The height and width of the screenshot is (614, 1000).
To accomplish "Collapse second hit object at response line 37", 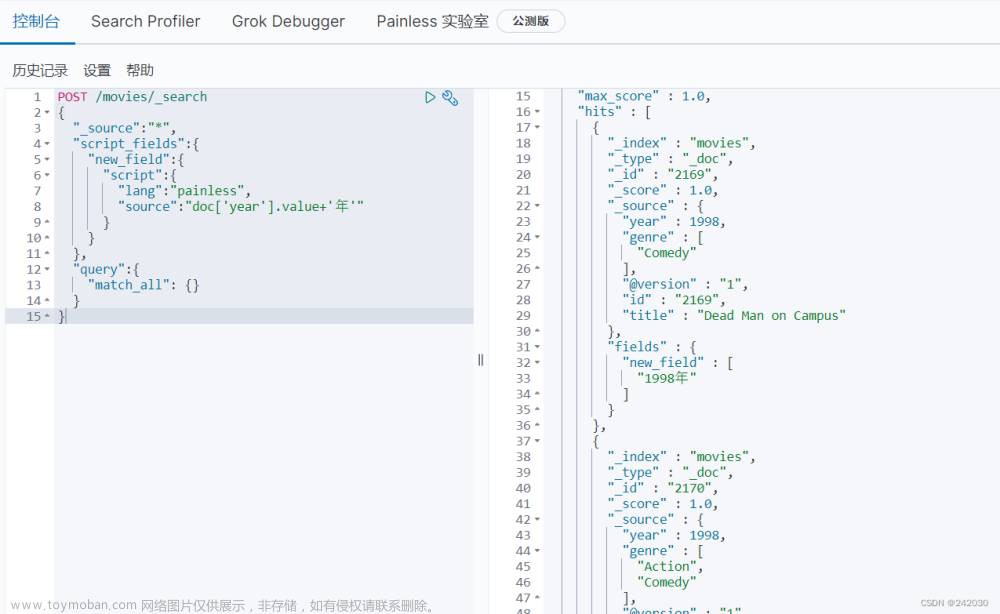I will coord(537,441).
